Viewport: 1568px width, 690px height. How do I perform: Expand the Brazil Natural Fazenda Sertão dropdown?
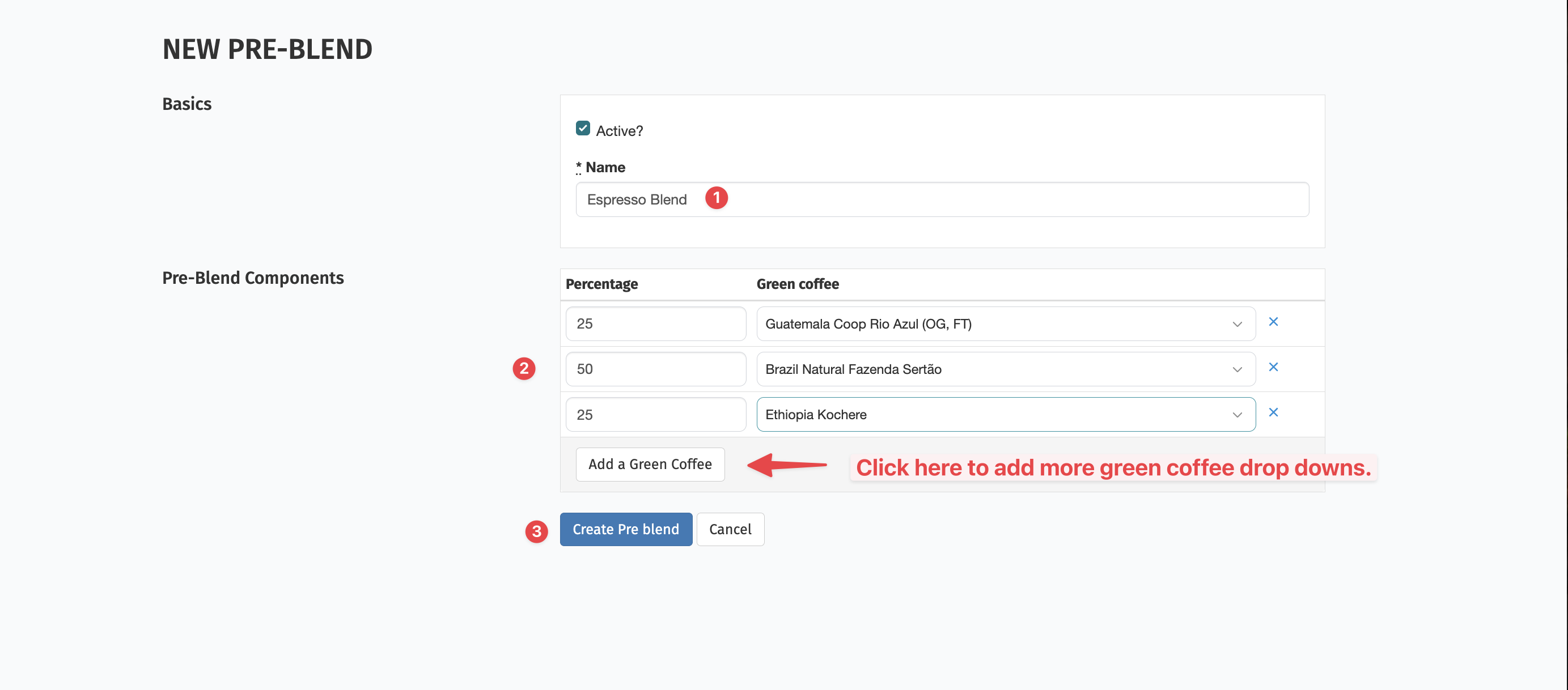pyautogui.click(x=1005, y=369)
